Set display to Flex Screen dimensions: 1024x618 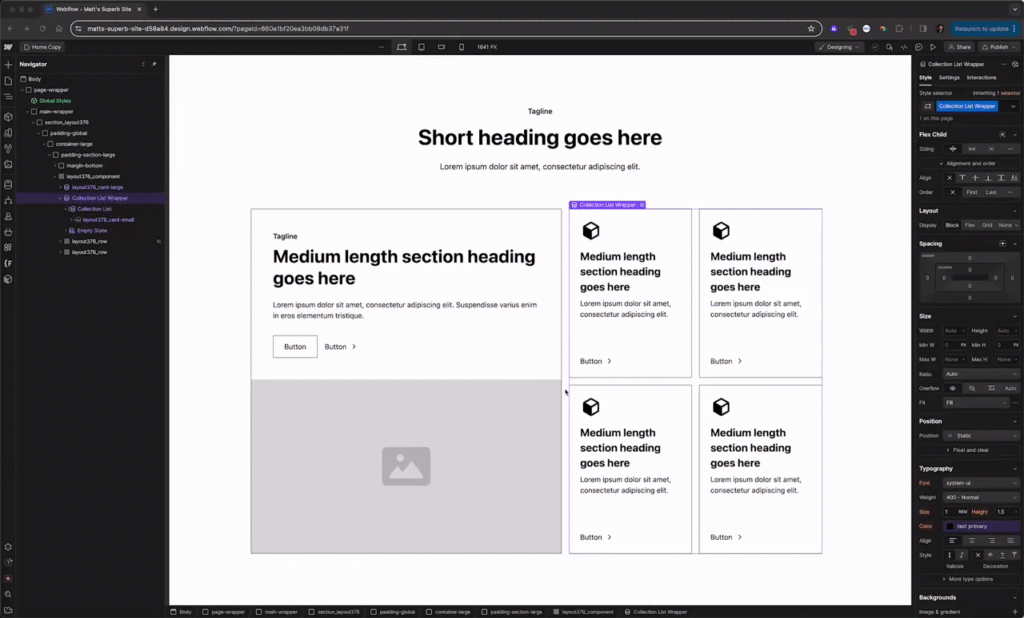click(x=970, y=225)
